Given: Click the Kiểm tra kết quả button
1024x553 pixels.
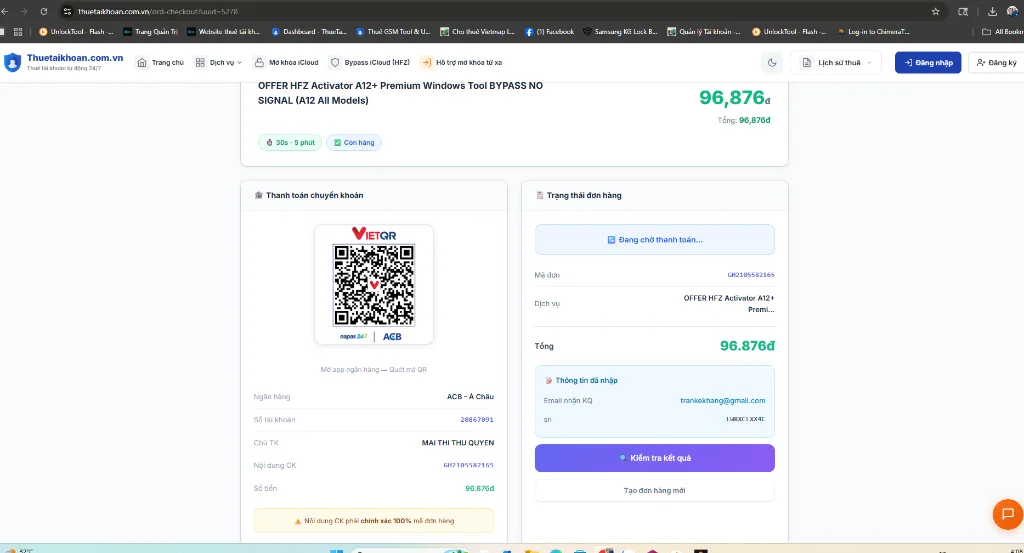Looking at the screenshot, I should [654, 458].
